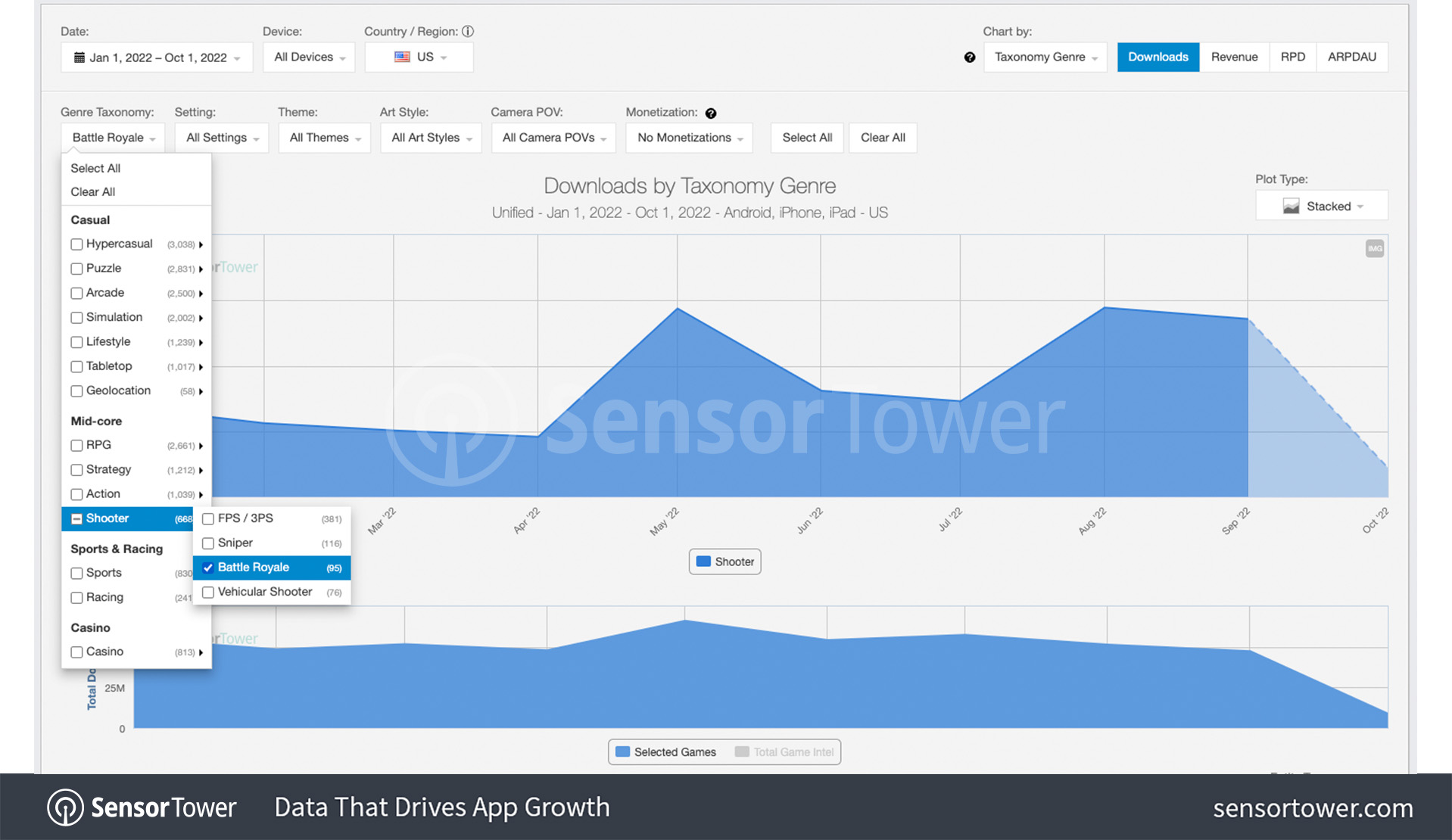Expand the RPG submenu arrow
Image resolution: width=1452 pixels, height=840 pixels.
[x=201, y=446]
